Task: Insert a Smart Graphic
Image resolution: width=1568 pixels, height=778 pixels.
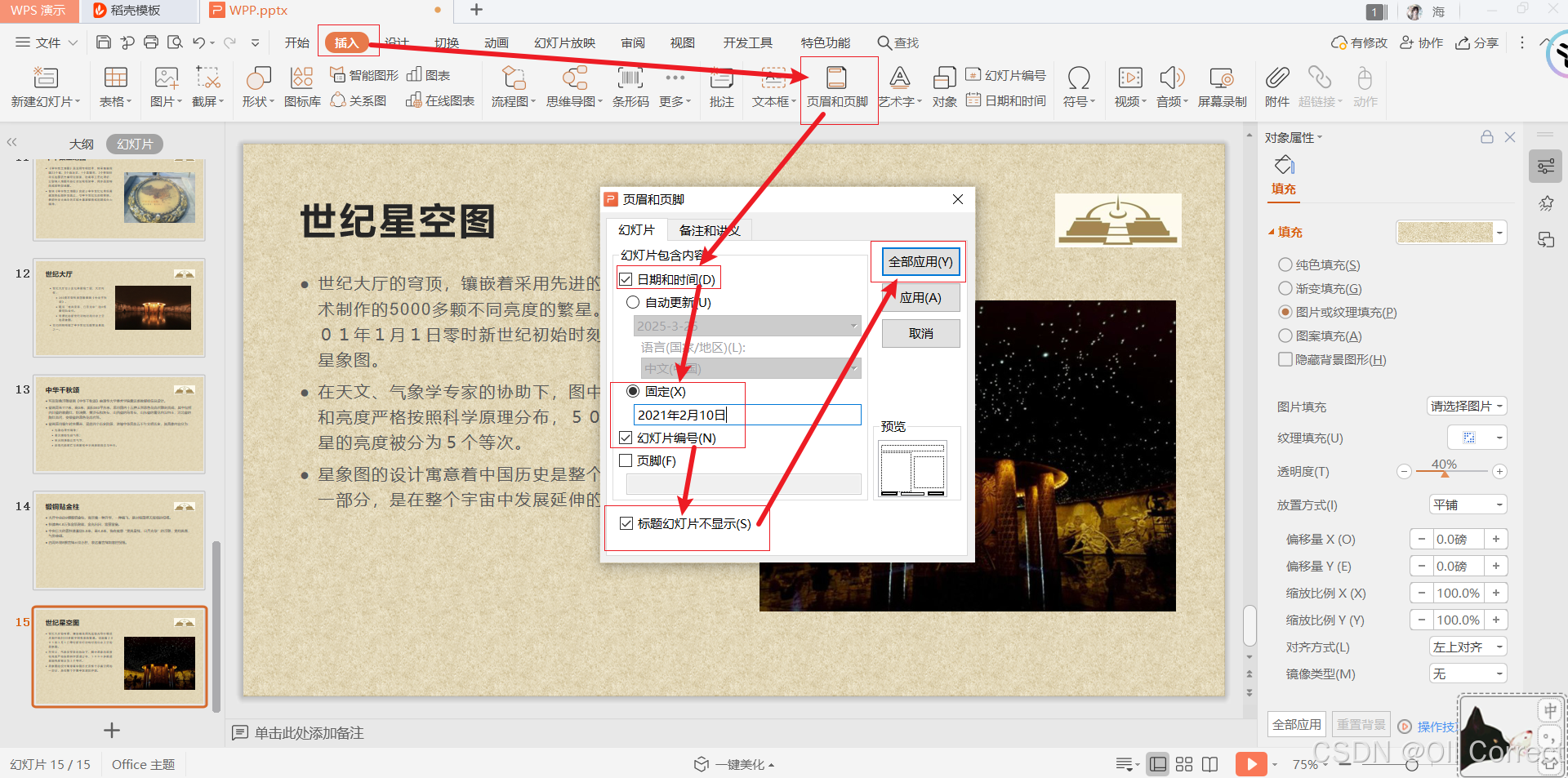Action: pyautogui.click(x=364, y=75)
